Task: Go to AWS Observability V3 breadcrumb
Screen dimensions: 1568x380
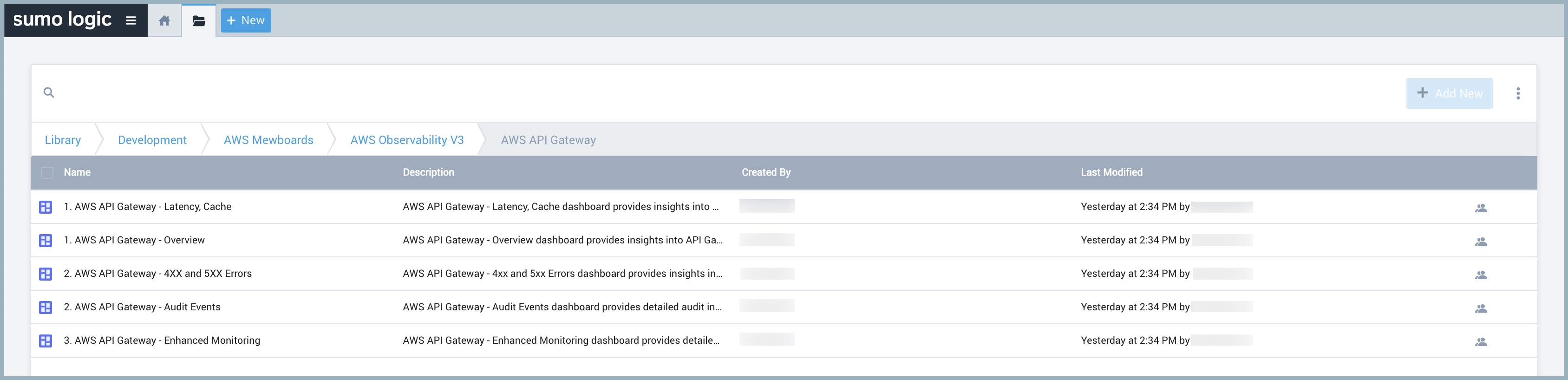Action: click(x=406, y=140)
